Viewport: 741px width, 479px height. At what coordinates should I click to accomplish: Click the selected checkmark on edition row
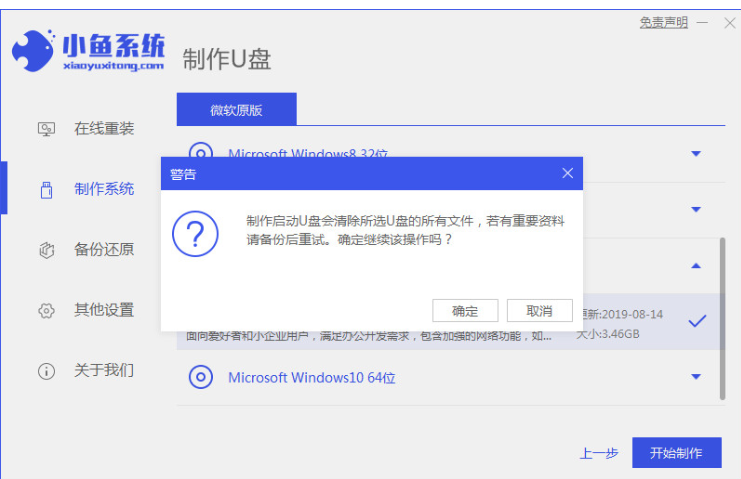(697, 321)
